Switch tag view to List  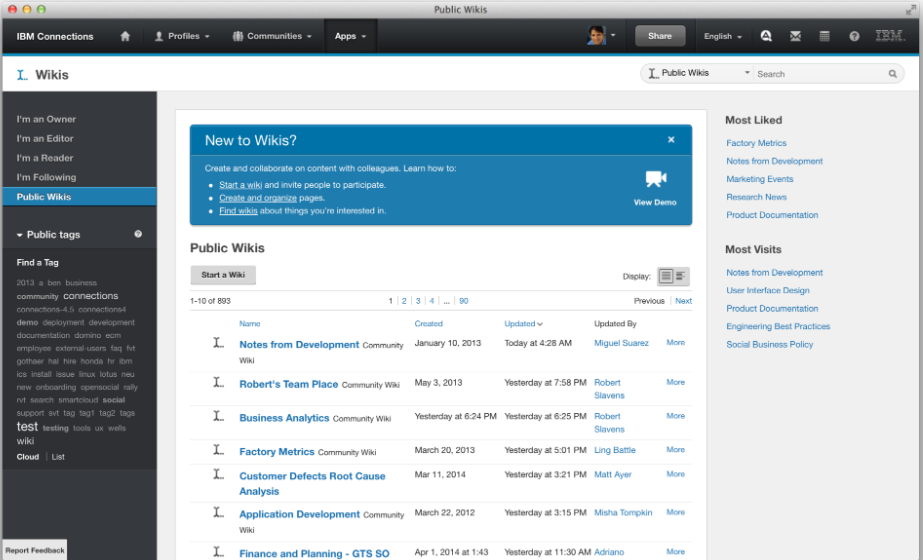[x=58, y=457]
